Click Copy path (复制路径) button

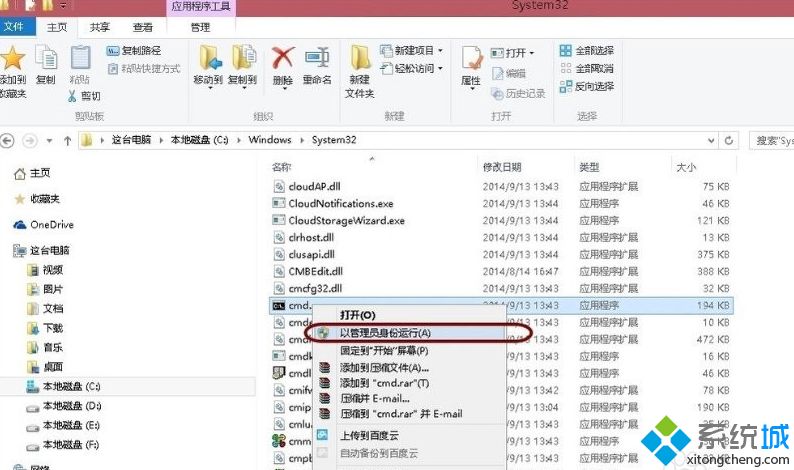pyautogui.click(x=134, y=51)
